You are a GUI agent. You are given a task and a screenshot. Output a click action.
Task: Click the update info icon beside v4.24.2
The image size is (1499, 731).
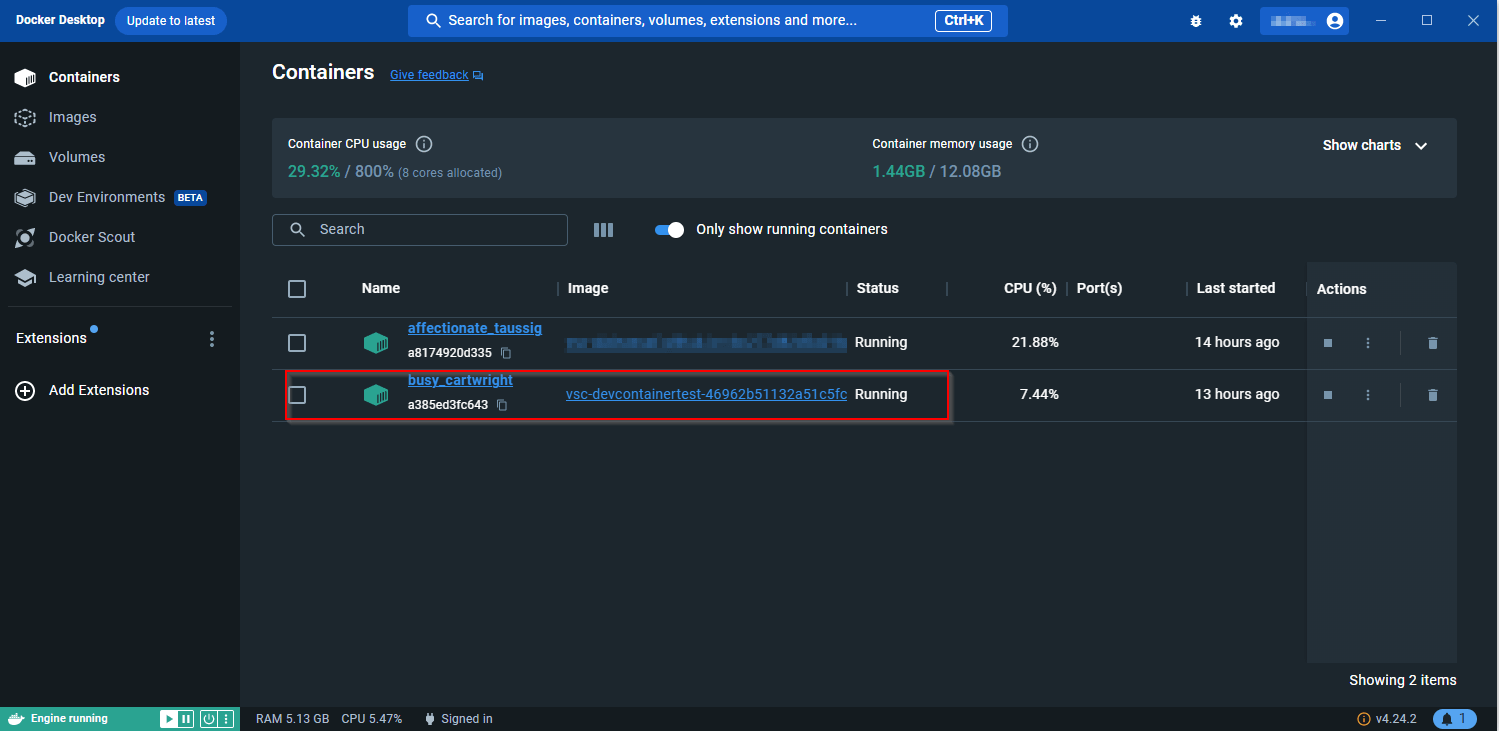pyautogui.click(x=1363, y=719)
